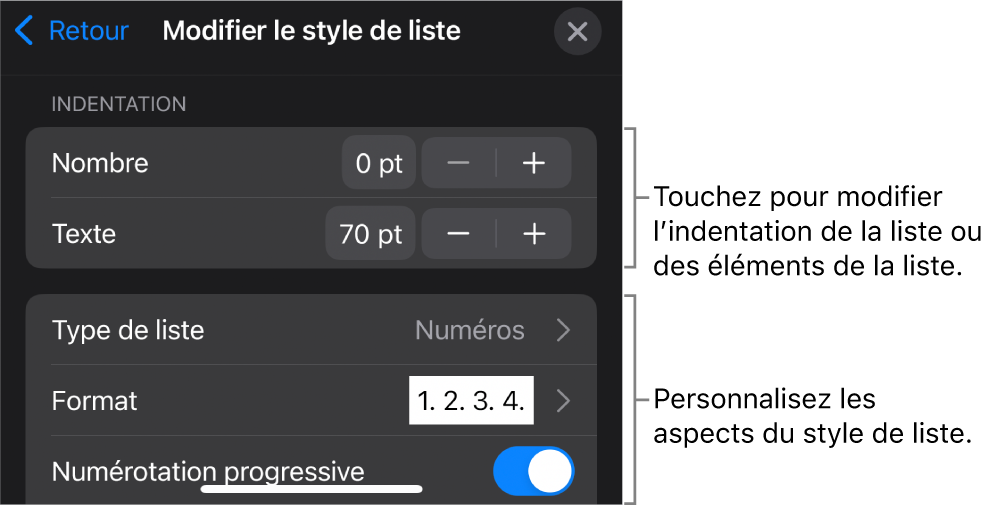Open Type de liste chevron
The image size is (995, 505).
click(564, 330)
